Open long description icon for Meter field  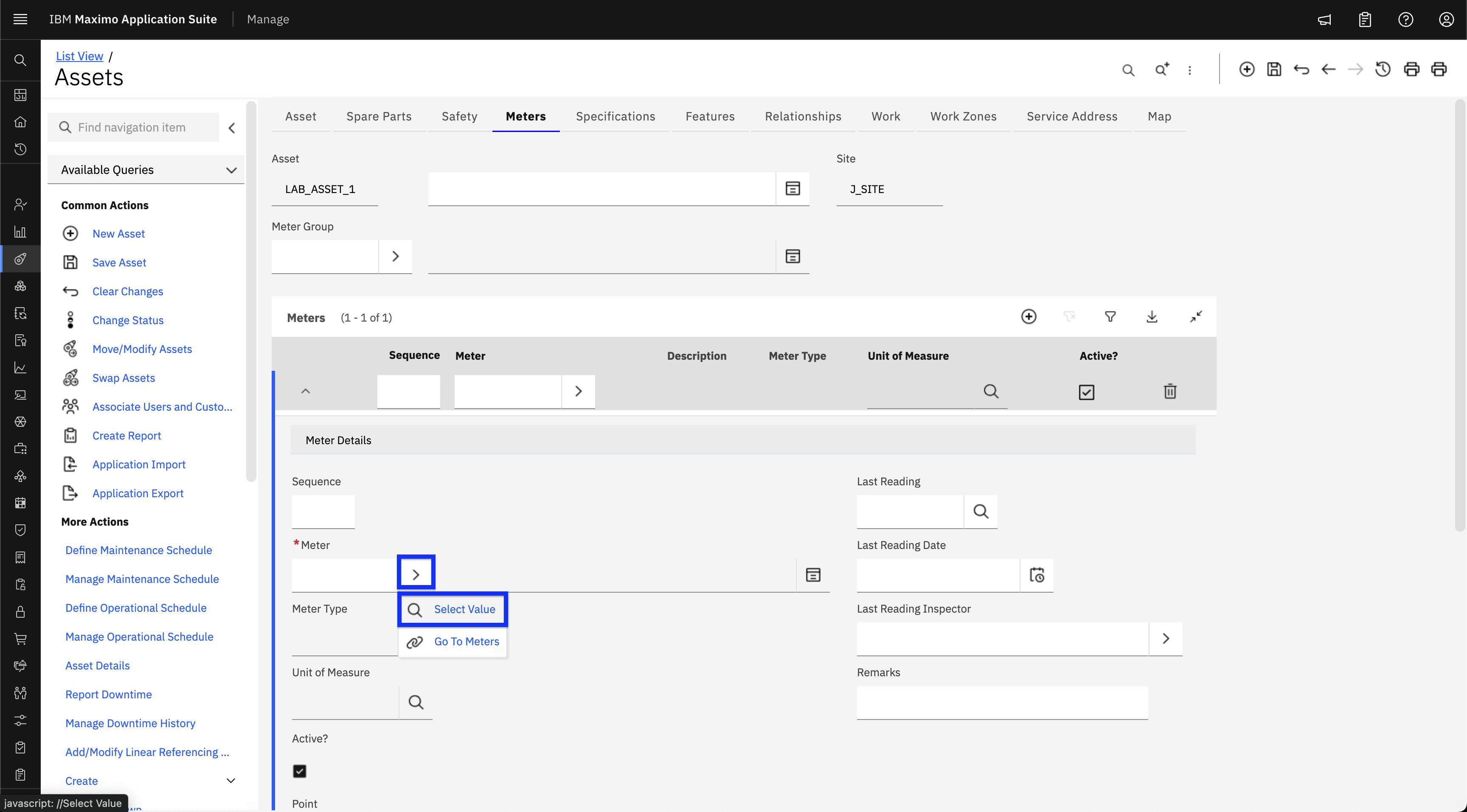(x=812, y=575)
